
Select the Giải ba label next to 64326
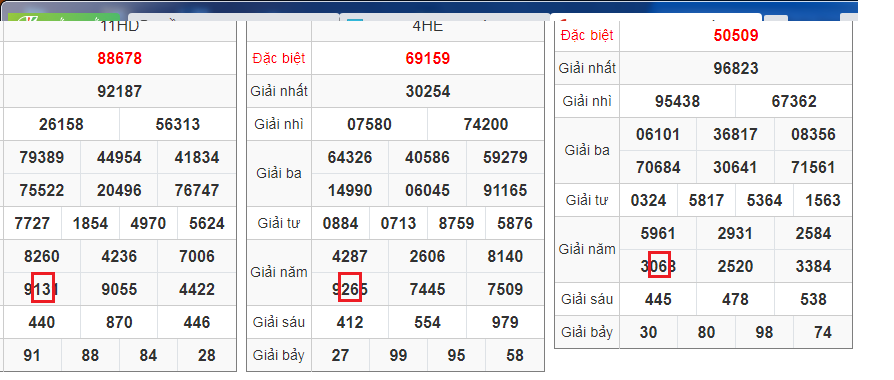coord(279,173)
